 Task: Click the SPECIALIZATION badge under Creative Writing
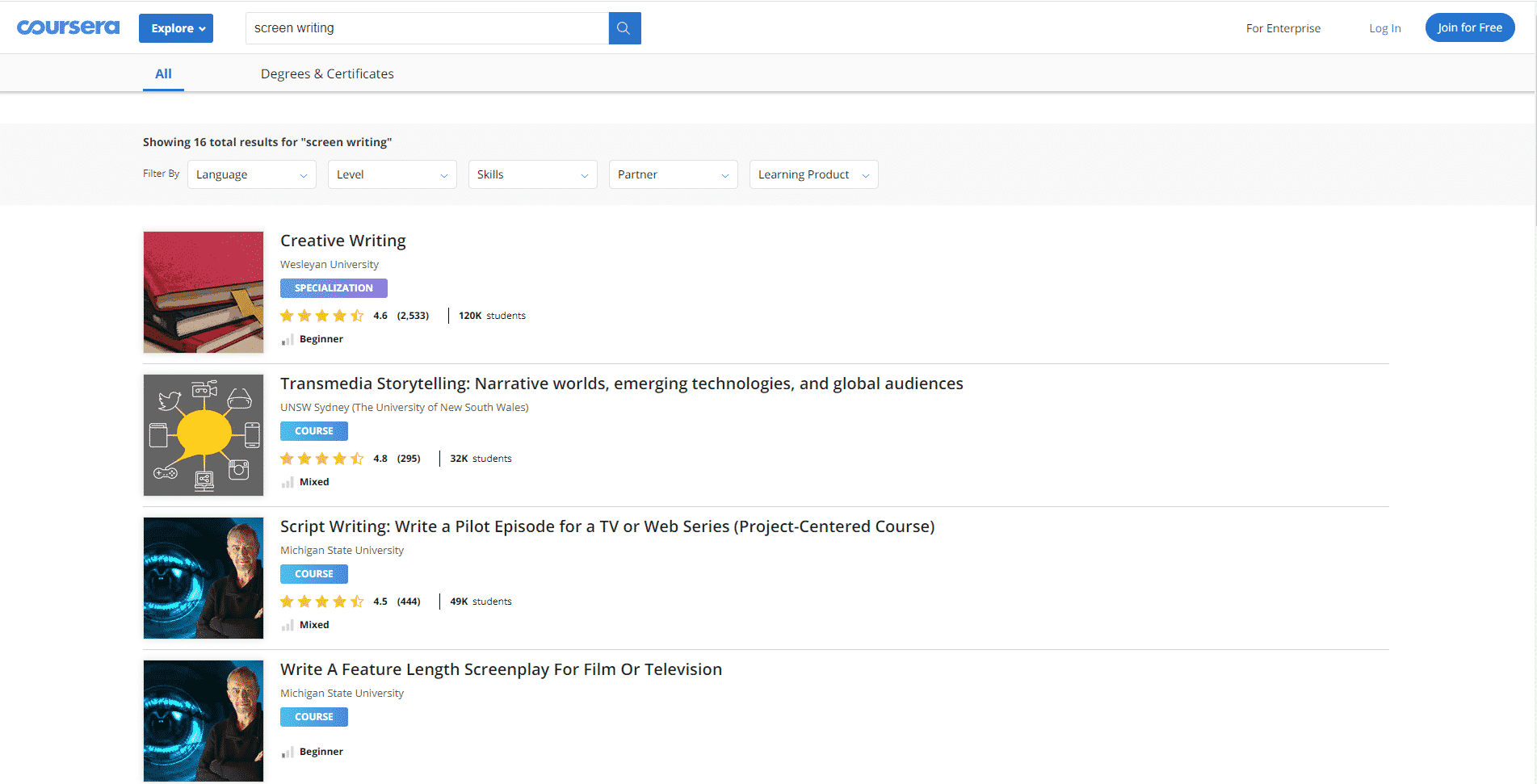pos(334,288)
